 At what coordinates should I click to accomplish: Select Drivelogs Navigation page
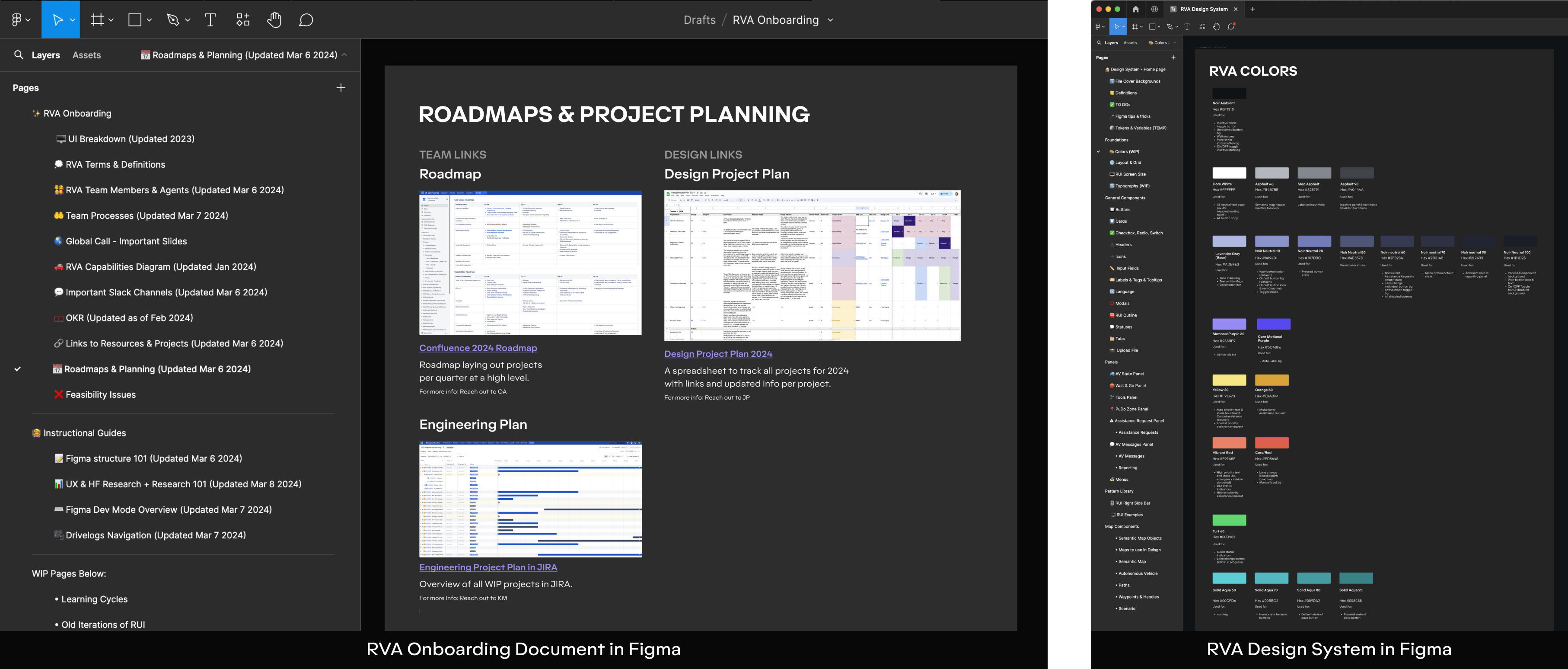(x=150, y=535)
